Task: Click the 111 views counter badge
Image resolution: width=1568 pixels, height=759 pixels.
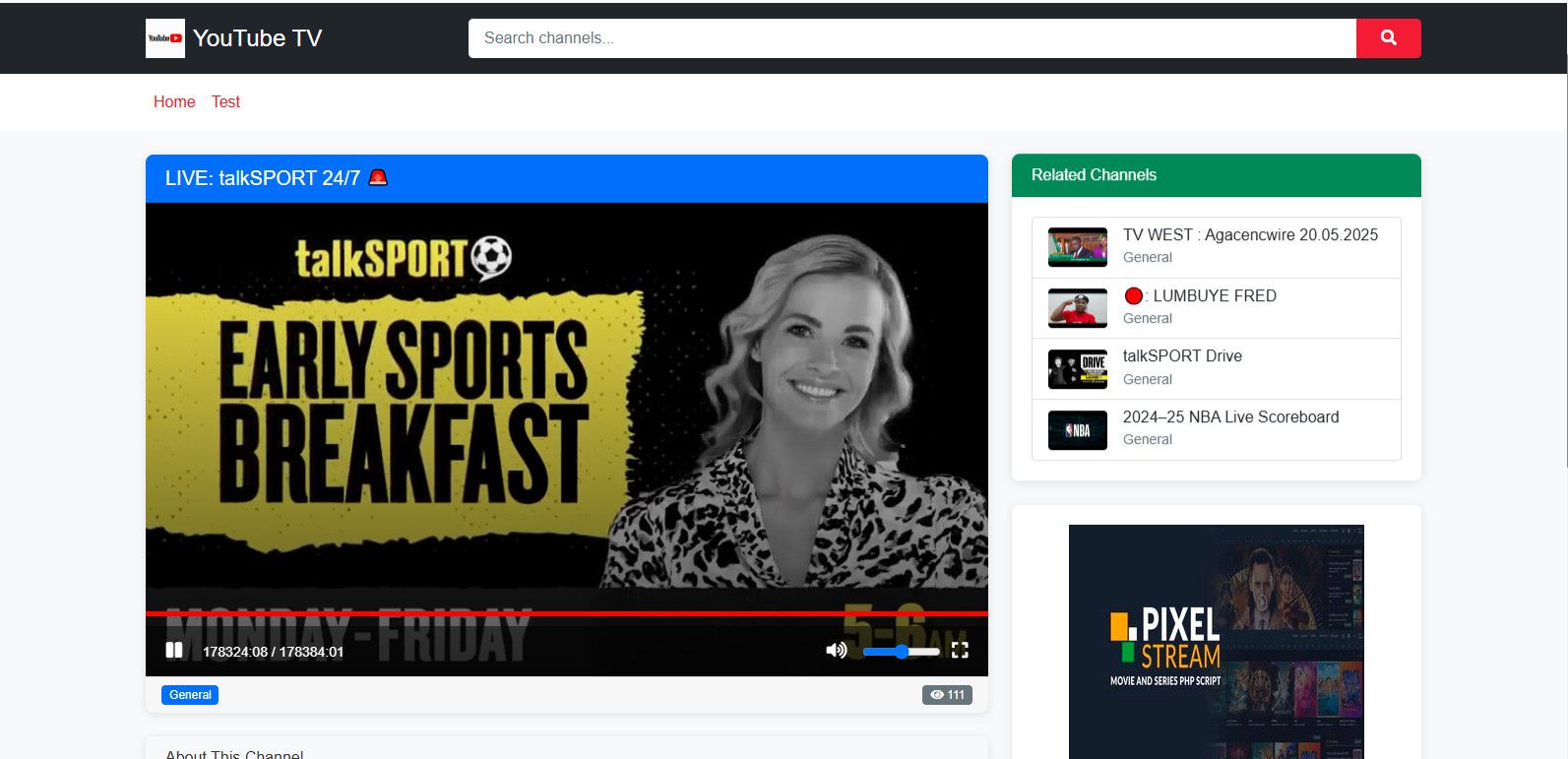Action: pos(947,695)
